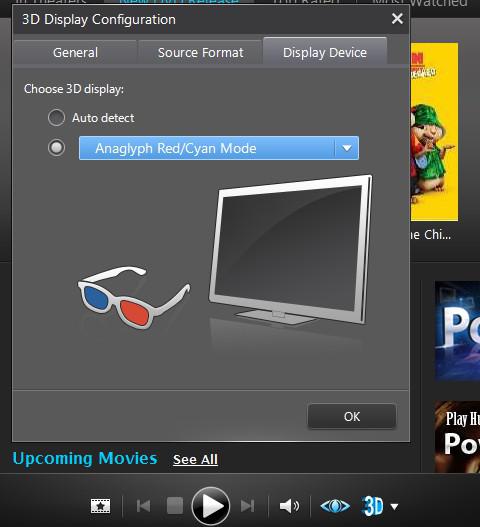Open the 3D options dropdown arrow

[x=394, y=506]
